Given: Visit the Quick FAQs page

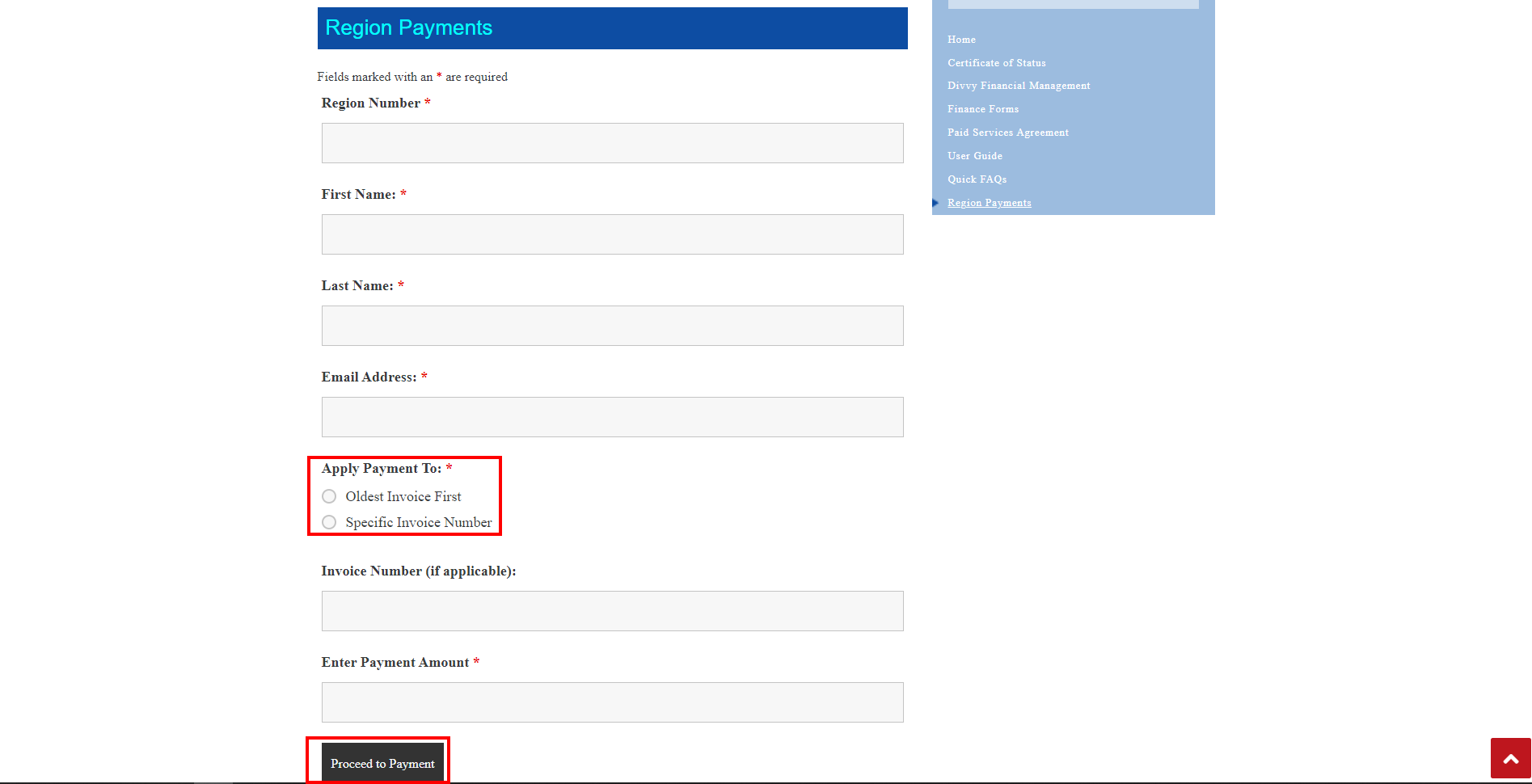Looking at the screenshot, I should pos(977,179).
